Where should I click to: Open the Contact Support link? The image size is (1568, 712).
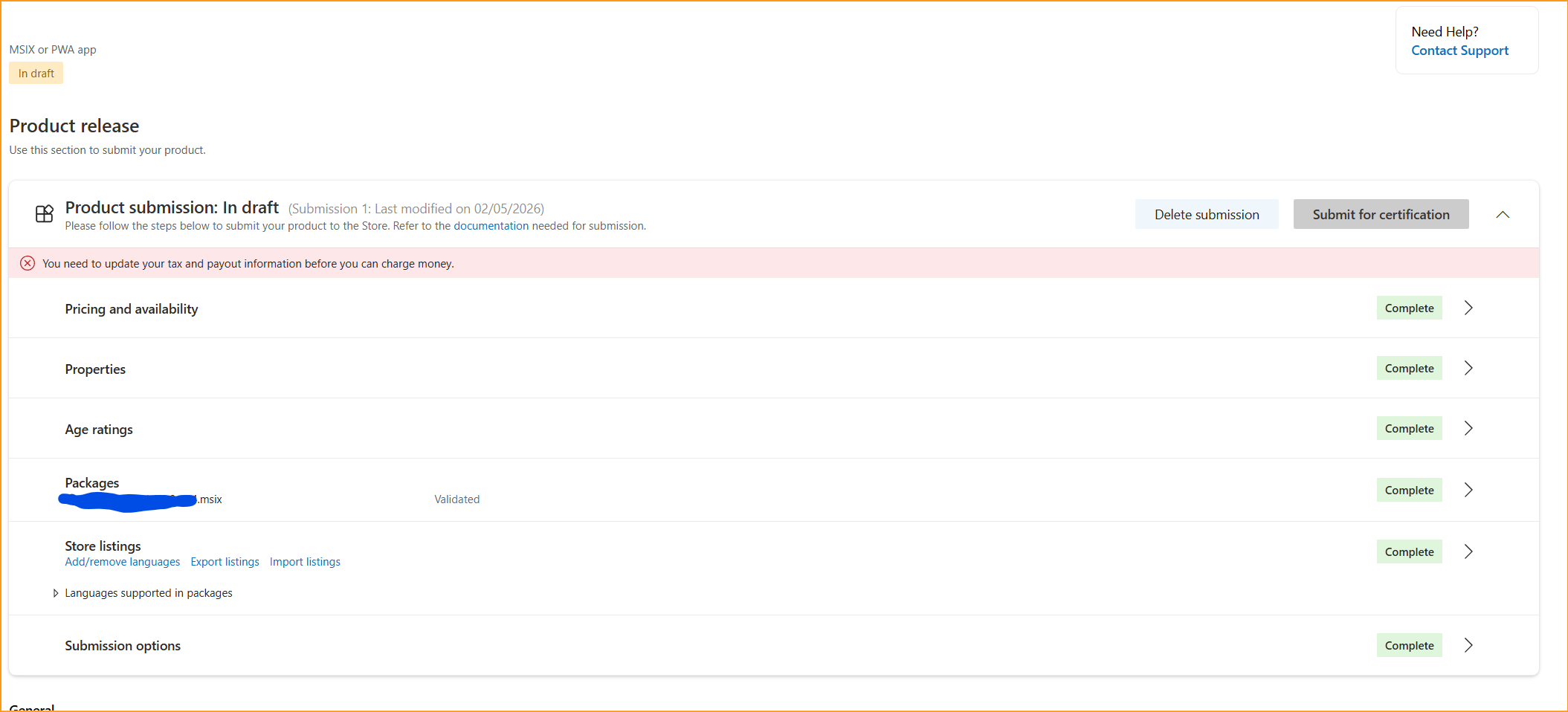coord(1459,50)
